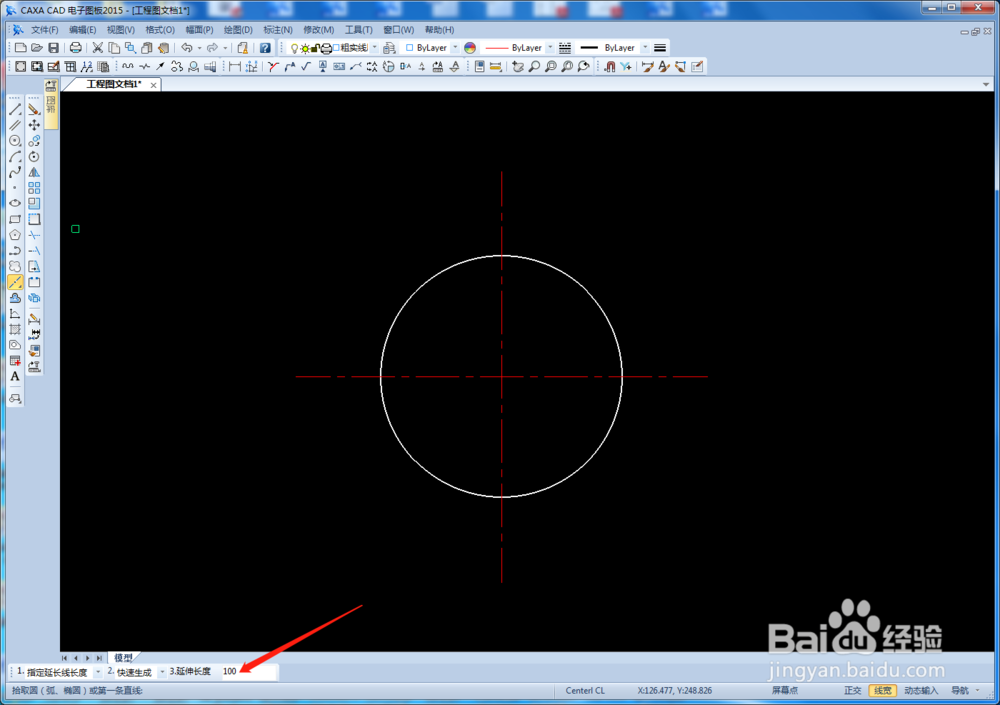Click the 延伸长度 value field showing 100

coord(249,671)
